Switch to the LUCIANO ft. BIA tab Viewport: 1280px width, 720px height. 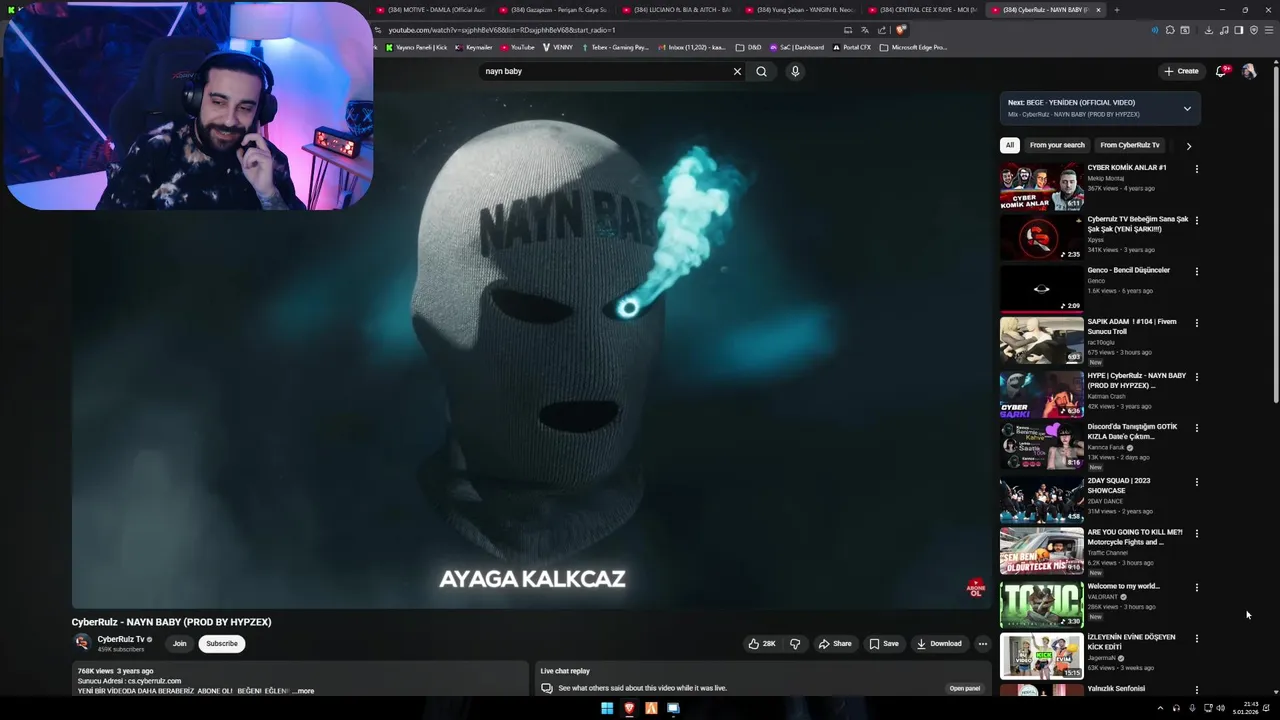point(678,10)
